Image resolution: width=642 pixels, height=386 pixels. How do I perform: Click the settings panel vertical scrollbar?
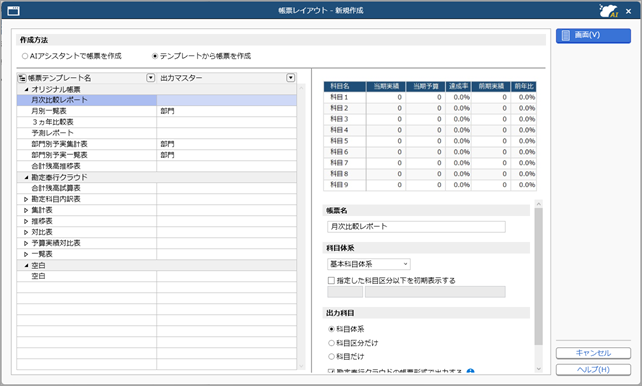click(x=539, y=276)
